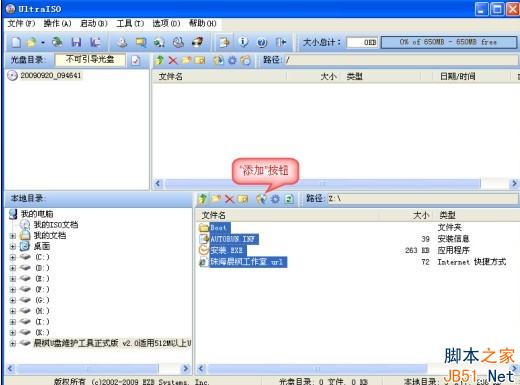
Task: Select 我的ISO文档 in the local tree
Action: pyautogui.click(x=56, y=225)
